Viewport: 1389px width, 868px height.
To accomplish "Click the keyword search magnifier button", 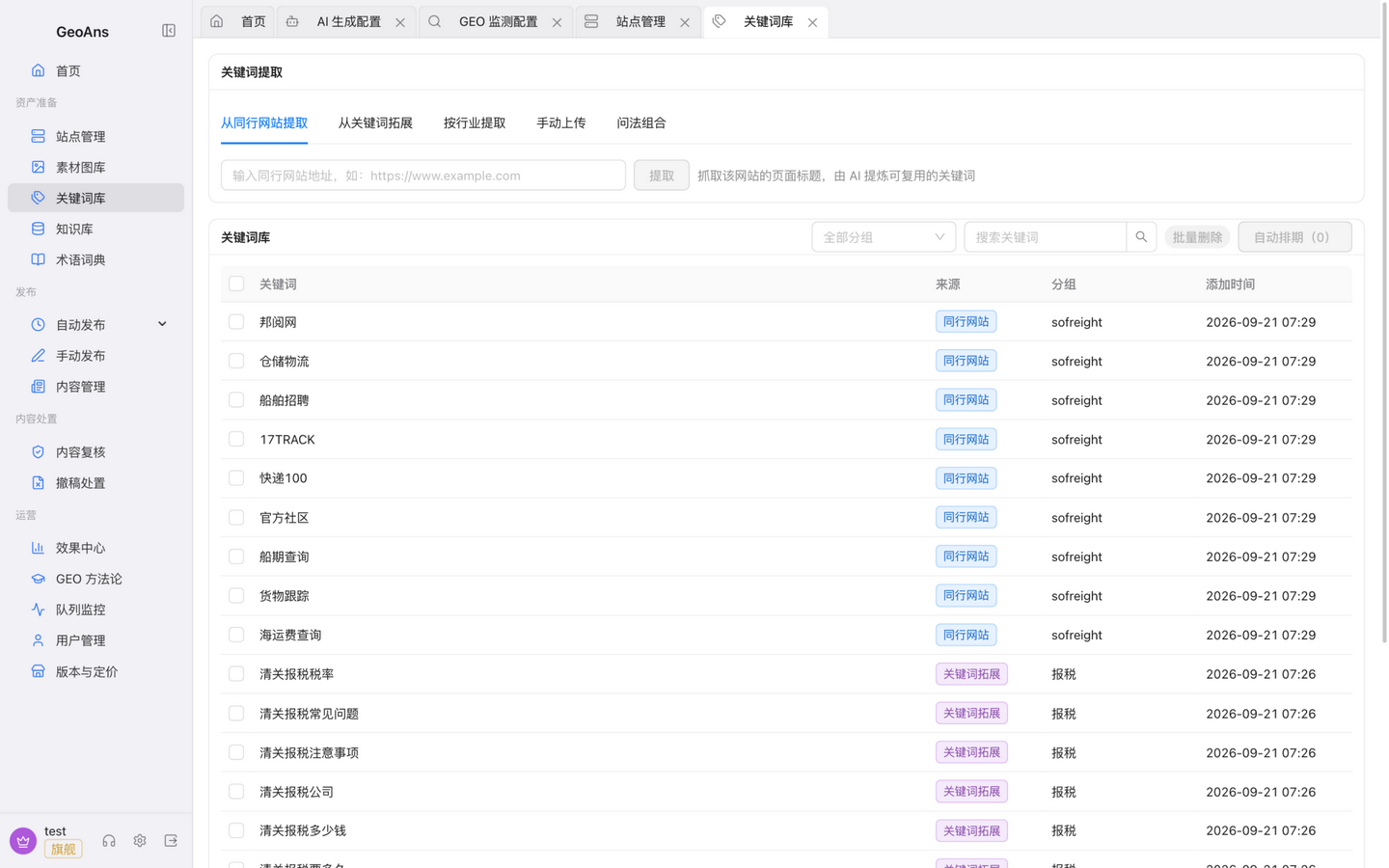I will pyautogui.click(x=1141, y=237).
